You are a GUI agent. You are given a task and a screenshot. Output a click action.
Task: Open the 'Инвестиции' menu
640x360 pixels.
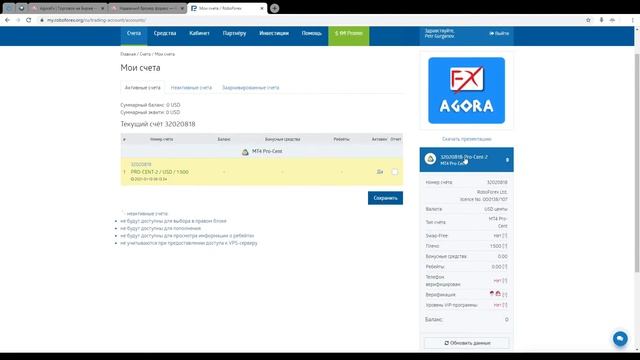pyautogui.click(x=274, y=33)
